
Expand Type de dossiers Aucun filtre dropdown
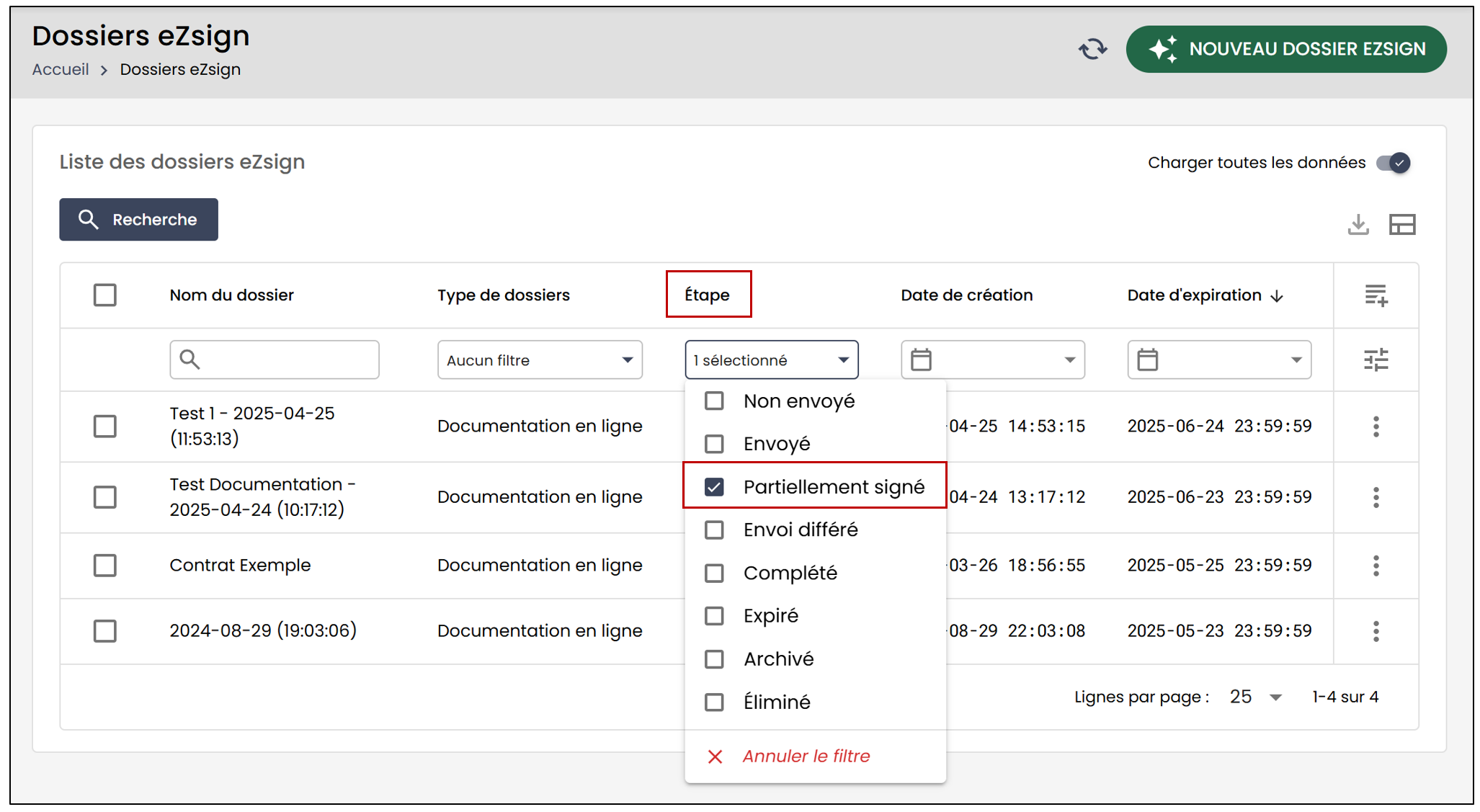pyautogui.click(x=540, y=360)
